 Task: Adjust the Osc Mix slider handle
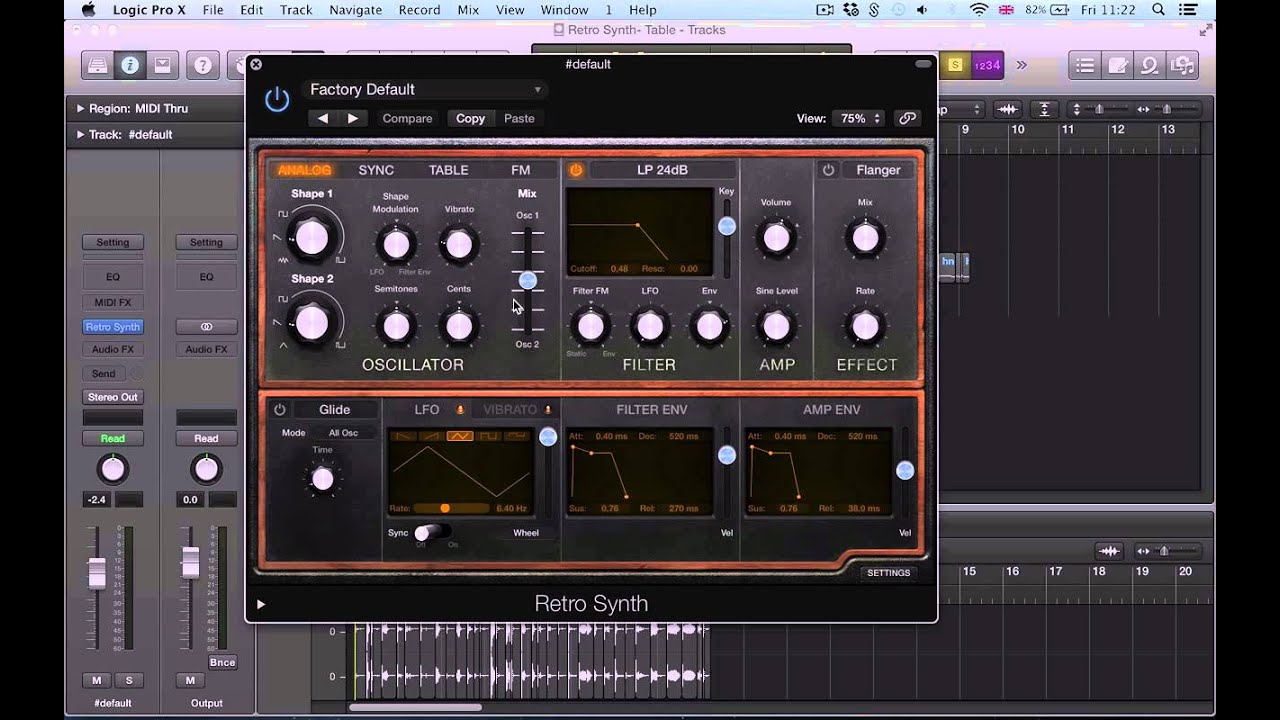pos(527,280)
